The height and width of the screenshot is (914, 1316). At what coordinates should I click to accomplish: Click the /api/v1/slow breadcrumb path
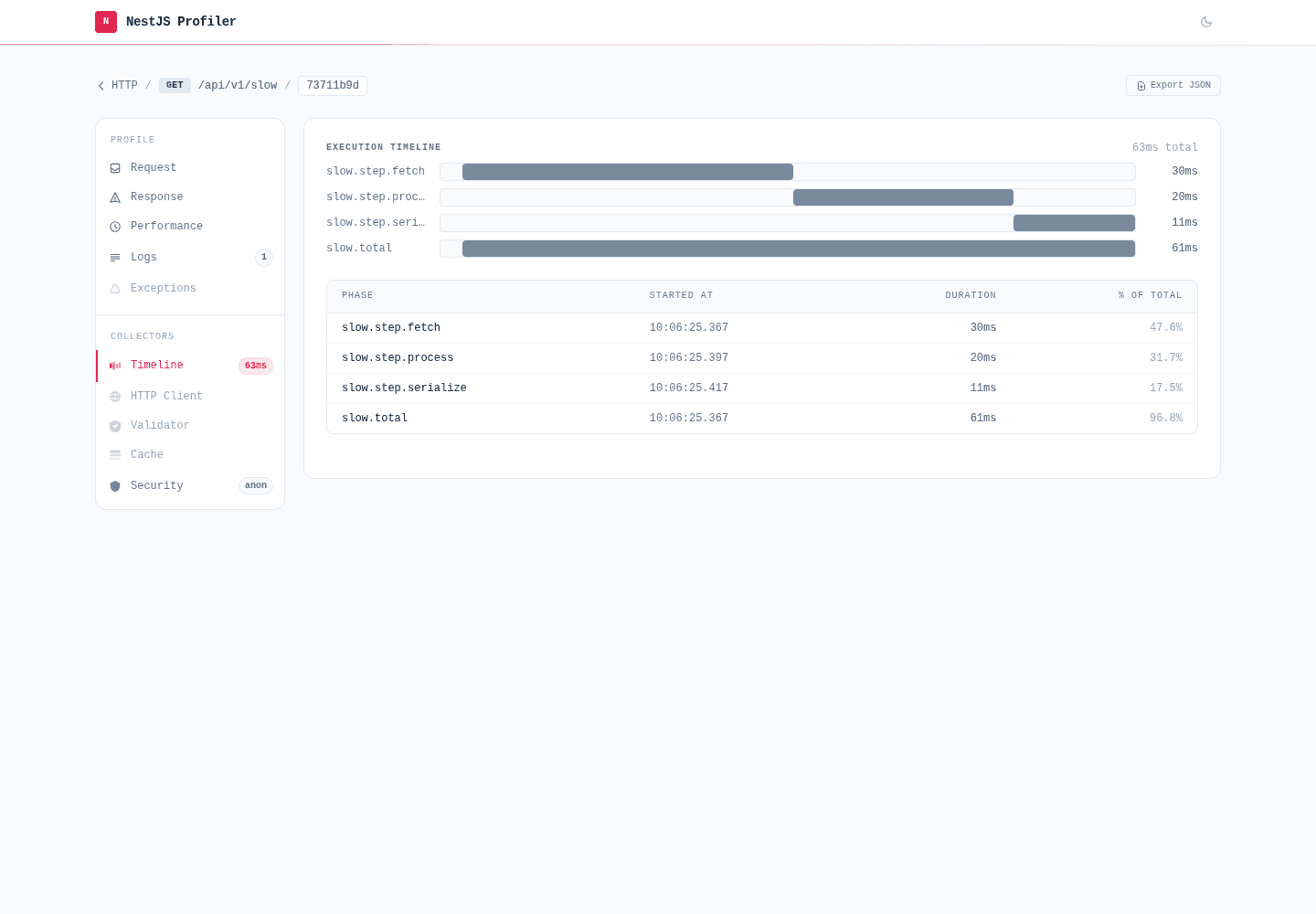[238, 85]
